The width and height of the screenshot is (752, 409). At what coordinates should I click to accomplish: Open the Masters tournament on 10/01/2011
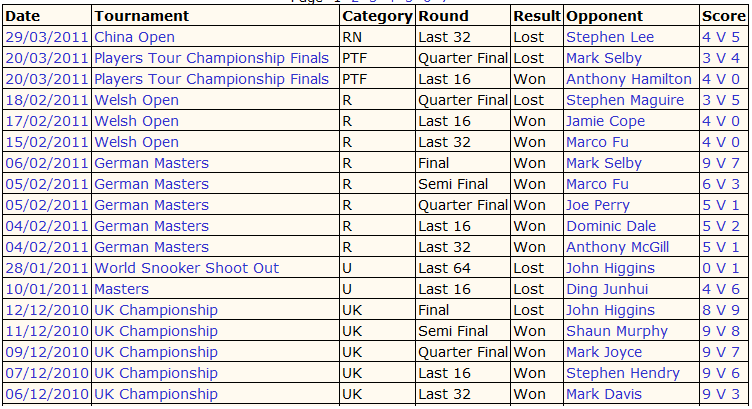121,289
